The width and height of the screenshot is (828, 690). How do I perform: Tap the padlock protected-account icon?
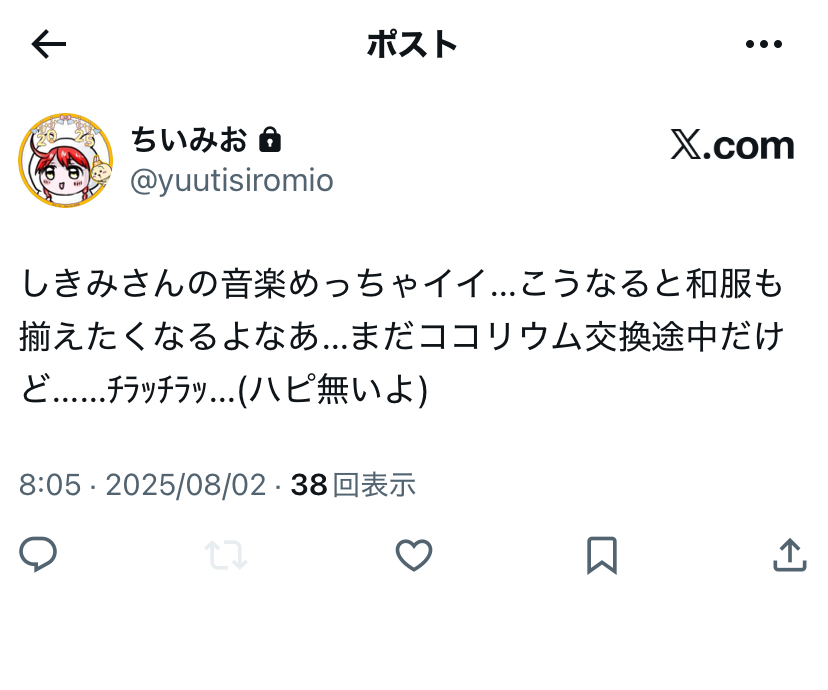270,139
